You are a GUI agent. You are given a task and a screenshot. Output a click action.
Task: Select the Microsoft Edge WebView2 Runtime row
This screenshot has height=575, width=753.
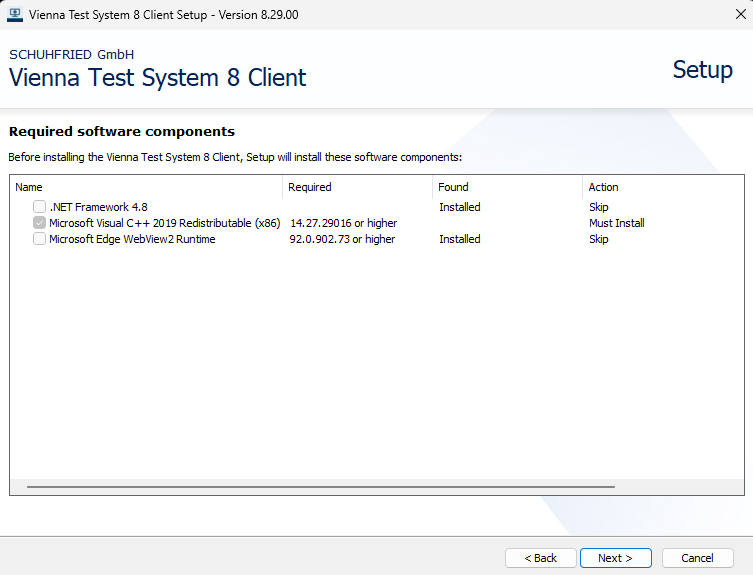[x=132, y=239]
